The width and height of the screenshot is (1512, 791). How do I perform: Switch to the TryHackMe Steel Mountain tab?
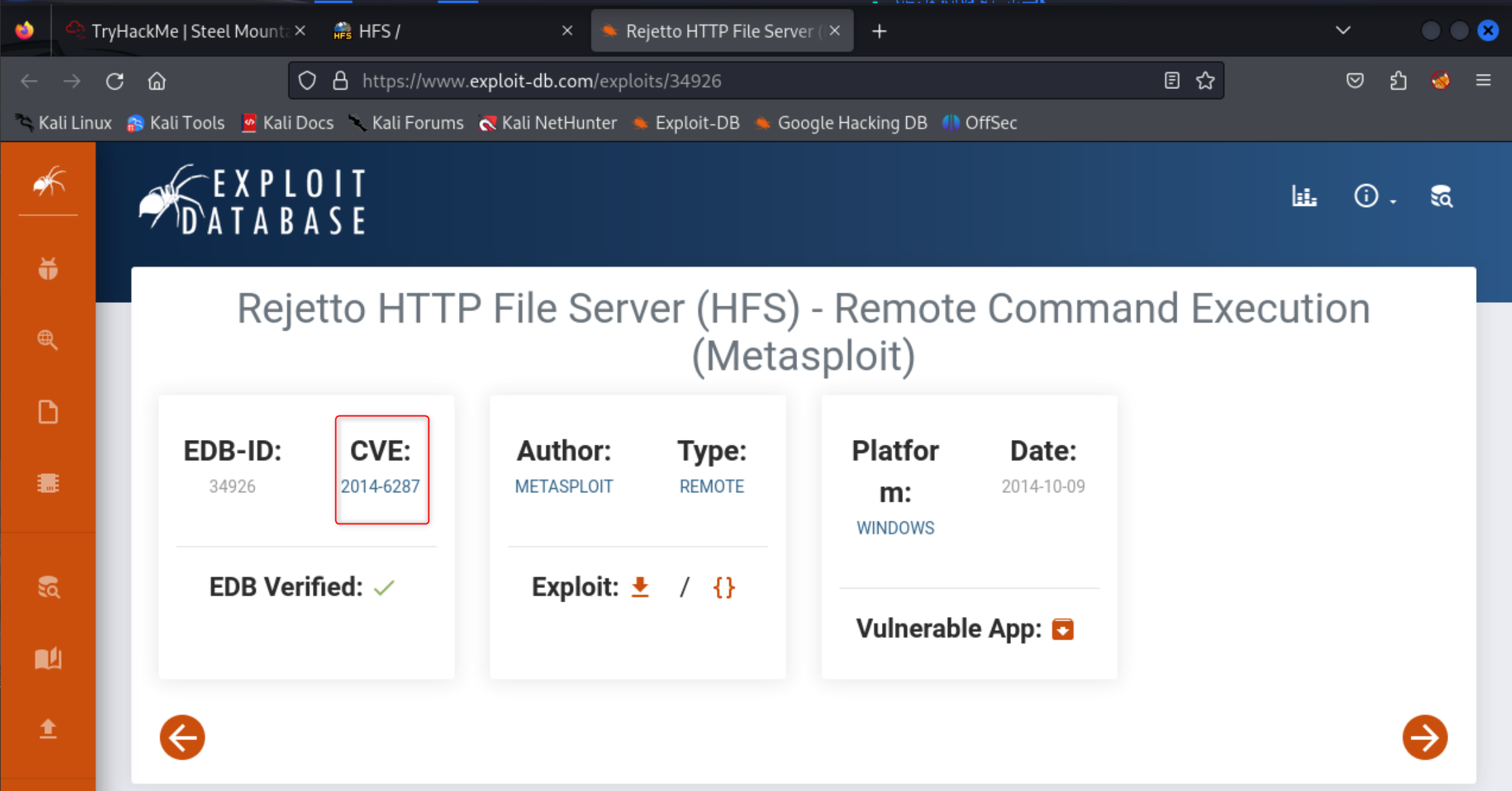coord(183,31)
